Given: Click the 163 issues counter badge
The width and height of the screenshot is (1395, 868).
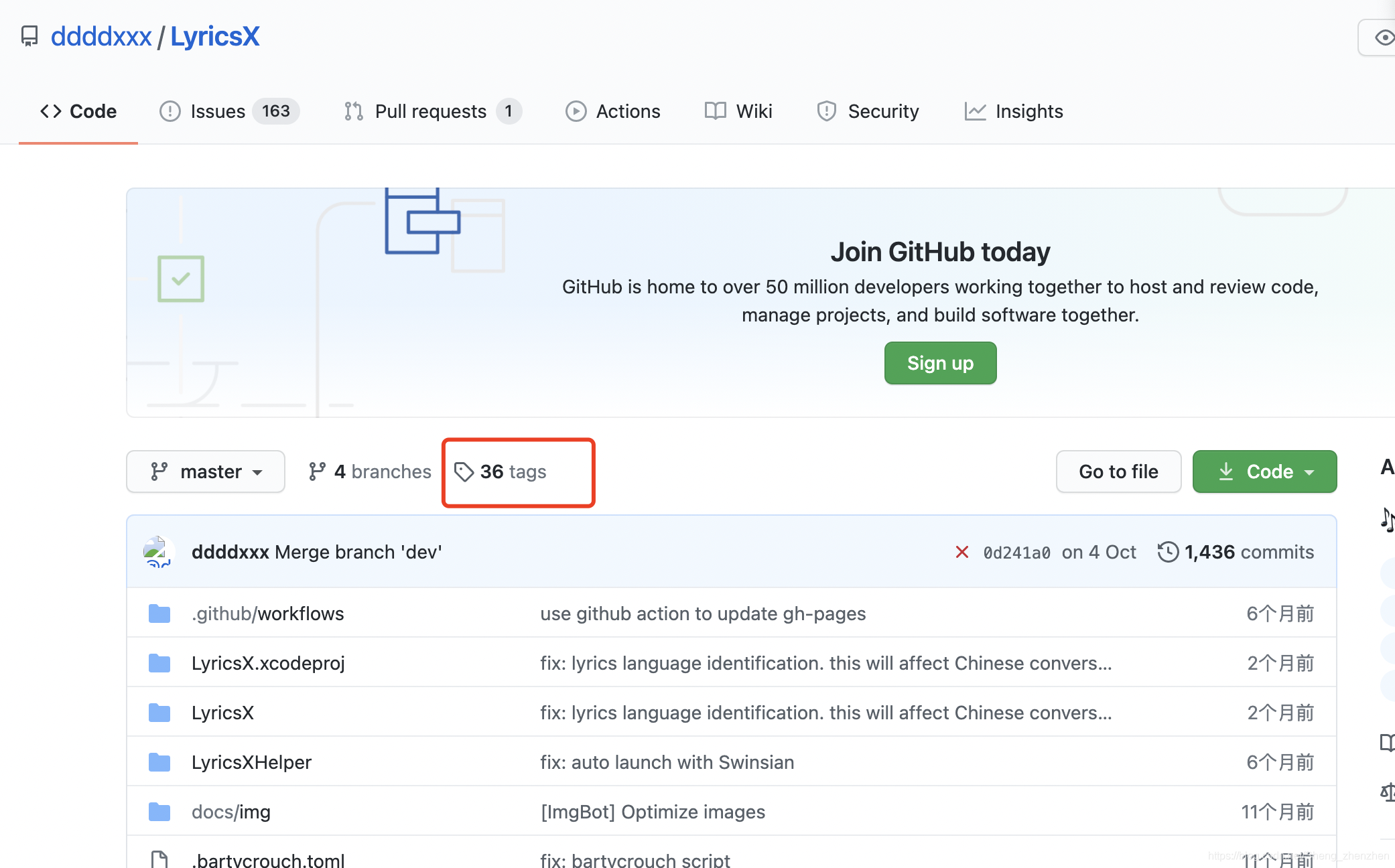Looking at the screenshot, I should [x=276, y=111].
